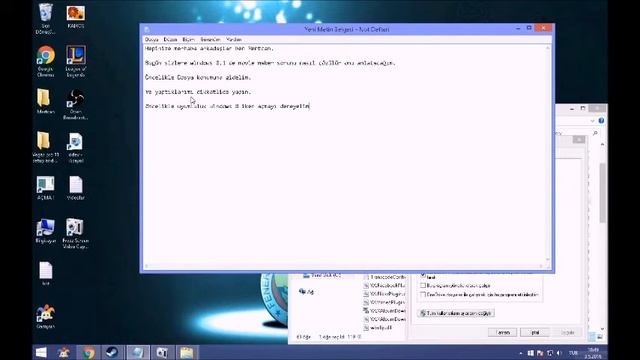This screenshot has height=360, width=640.
Task: Open the Görünüm menu in Notepad
Action: click(x=210, y=40)
